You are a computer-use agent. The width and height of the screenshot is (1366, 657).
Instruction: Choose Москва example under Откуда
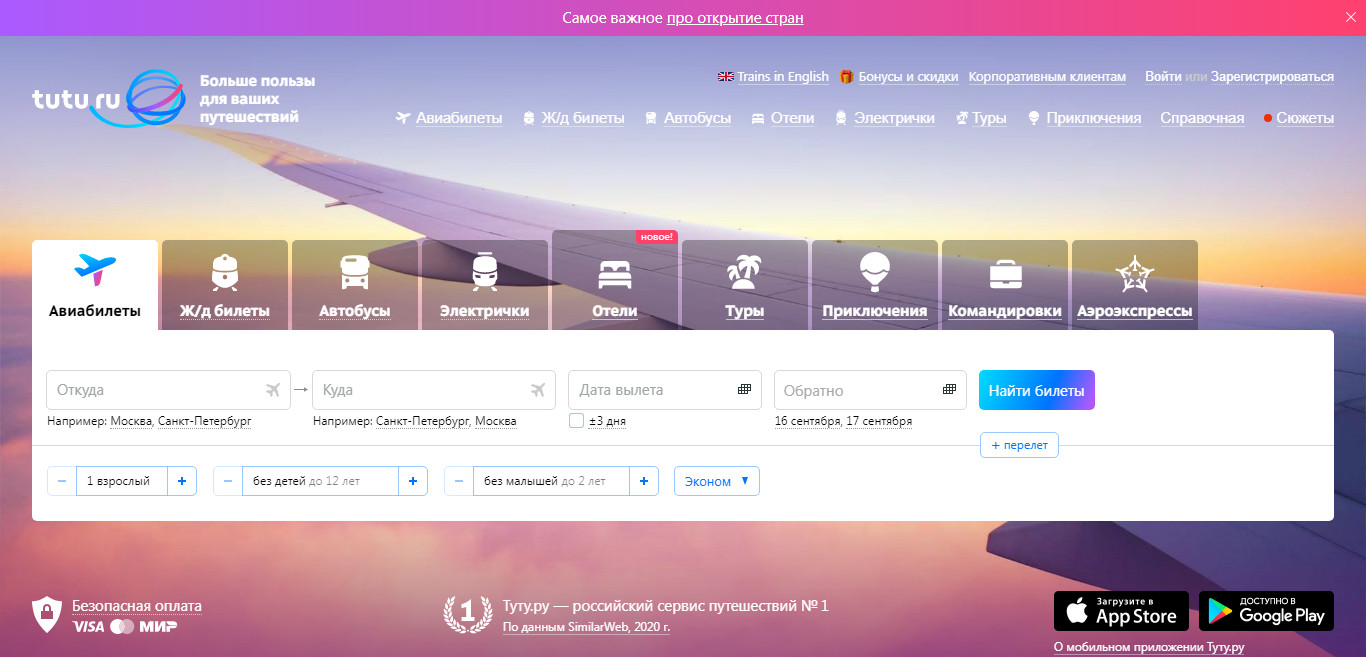point(132,421)
